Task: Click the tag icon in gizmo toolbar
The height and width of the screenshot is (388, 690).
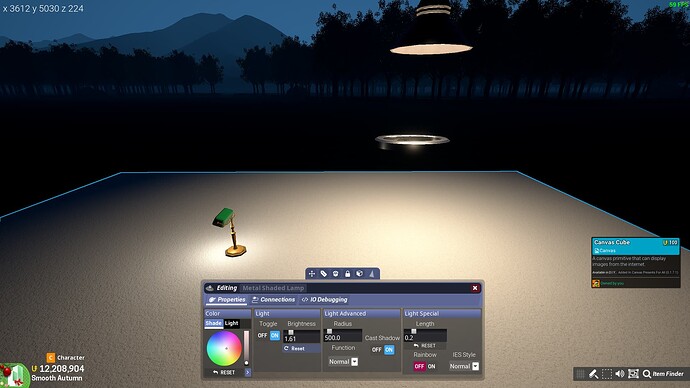Action: 324,274
